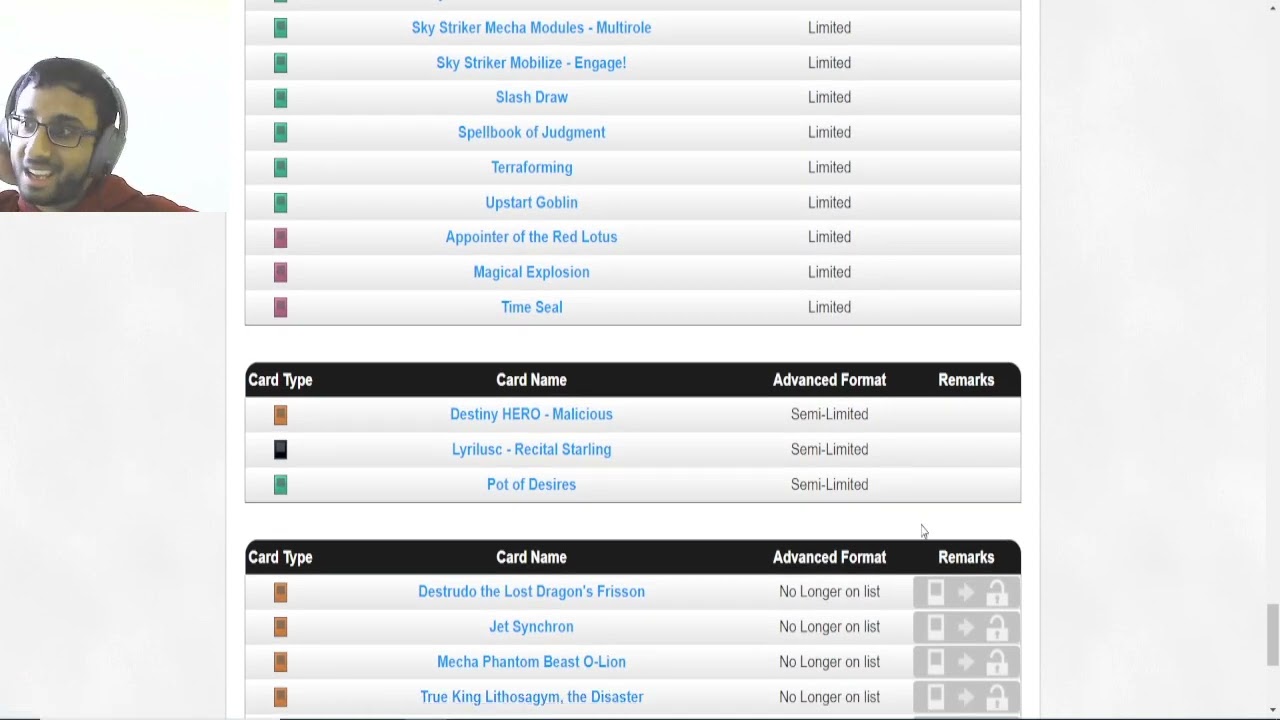Image resolution: width=1280 pixels, height=720 pixels.
Task: Click remarks unlock graphic in True King Lithosagym row
Action: pyautogui.click(x=966, y=697)
